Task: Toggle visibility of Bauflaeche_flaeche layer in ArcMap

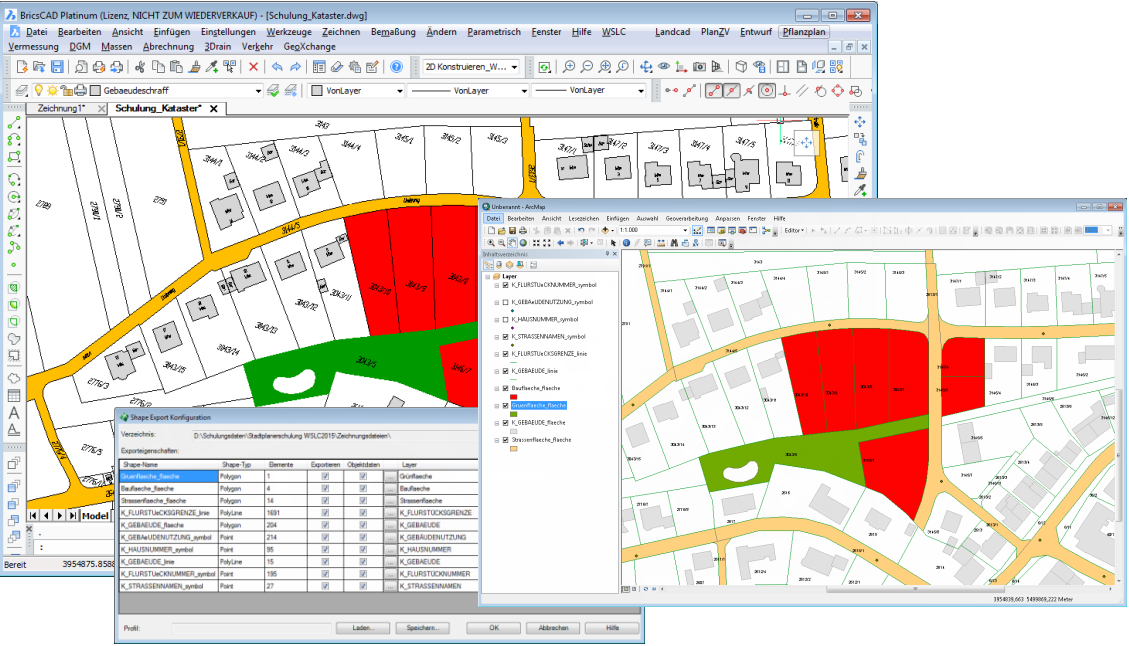Action: [x=504, y=387]
